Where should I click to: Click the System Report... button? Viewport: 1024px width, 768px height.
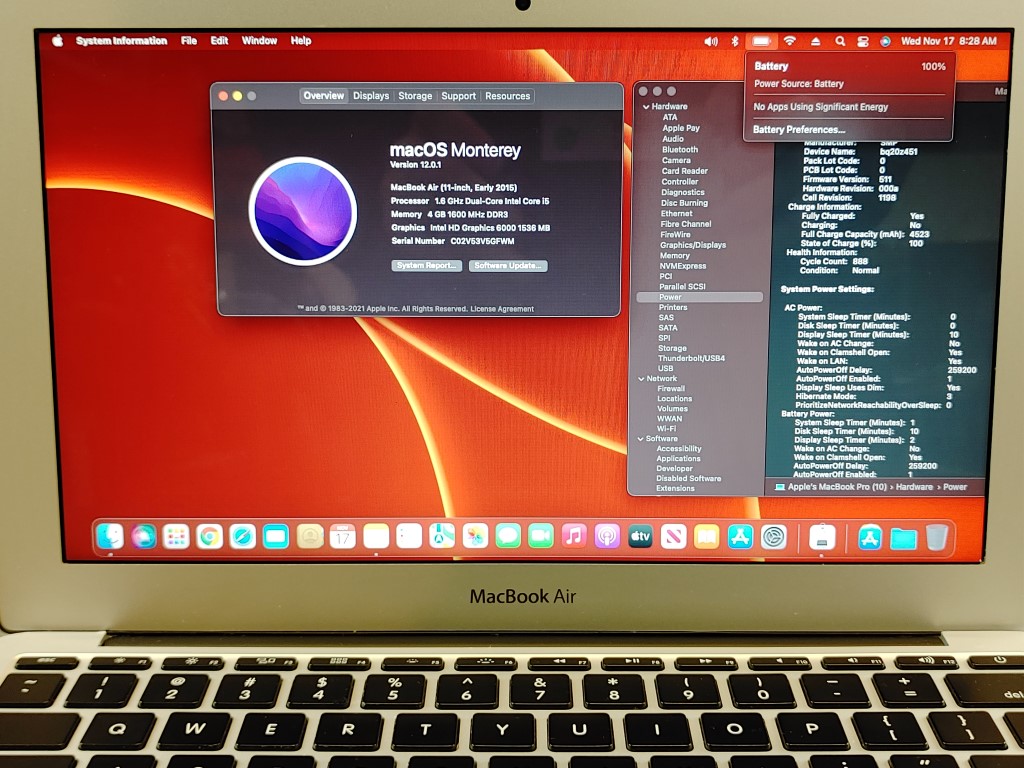[x=426, y=266]
